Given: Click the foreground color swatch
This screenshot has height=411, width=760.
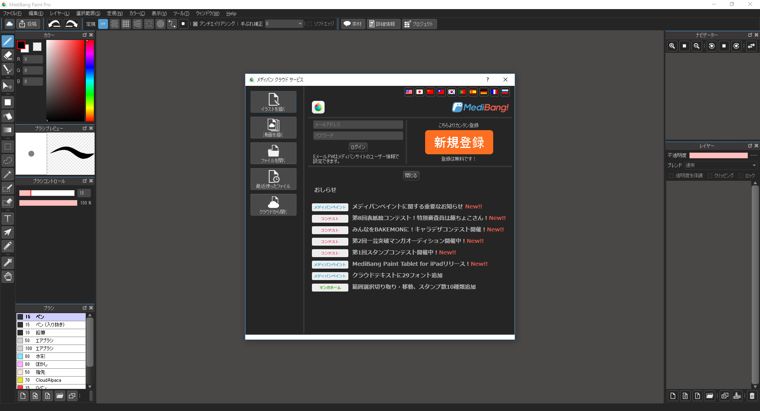Looking at the screenshot, I should point(21,45).
